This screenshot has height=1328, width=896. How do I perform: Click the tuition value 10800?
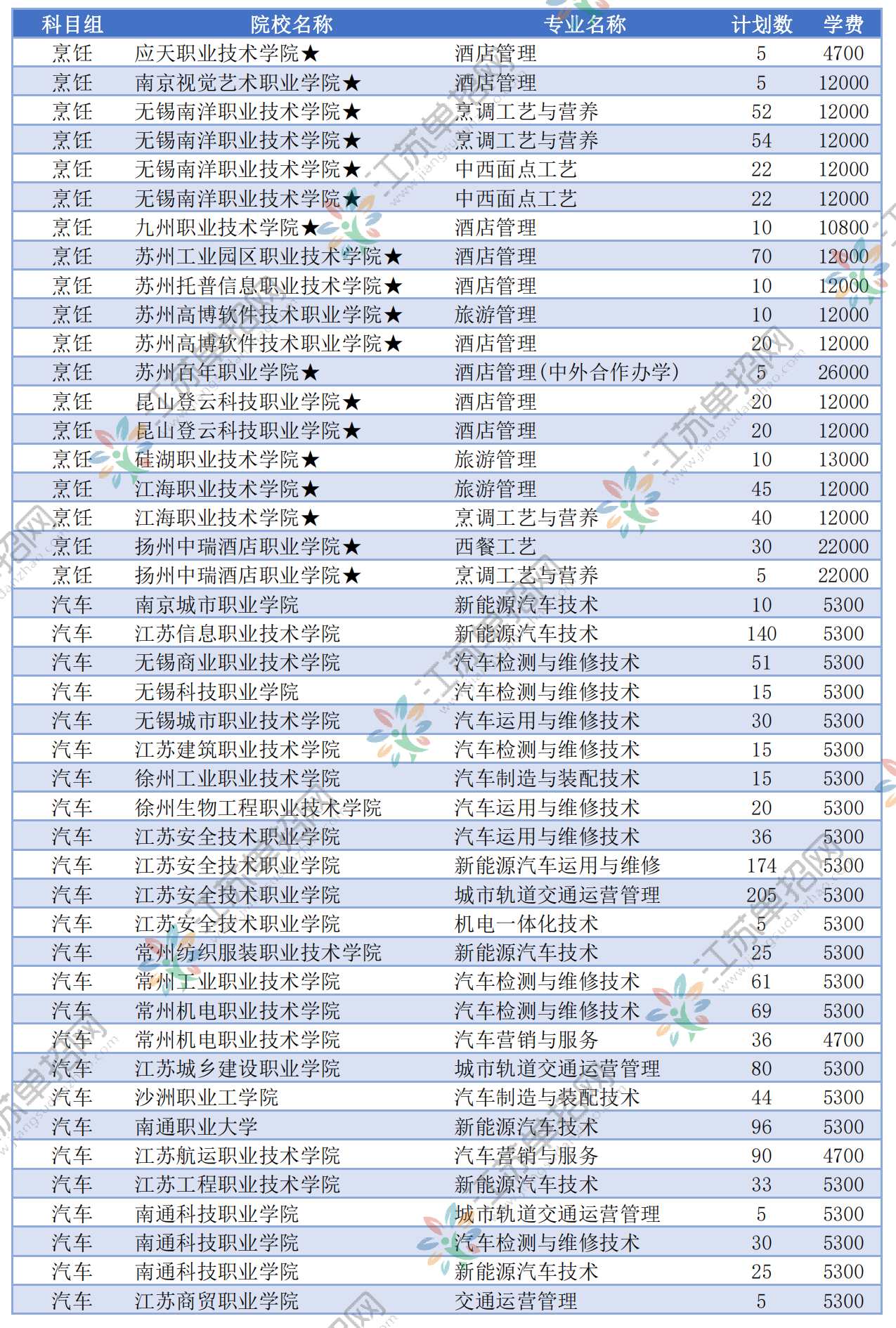coord(843,228)
